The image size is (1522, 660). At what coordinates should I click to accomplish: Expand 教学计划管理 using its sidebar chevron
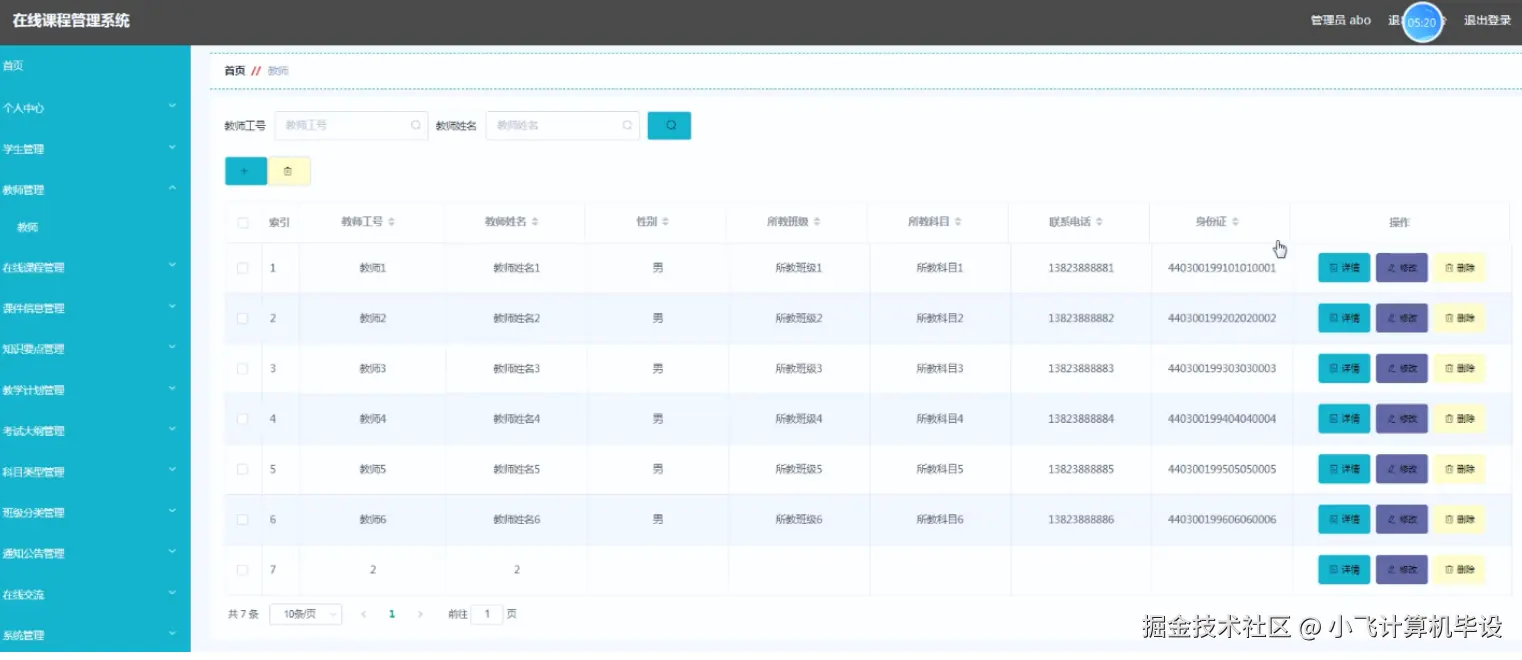[172, 388]
